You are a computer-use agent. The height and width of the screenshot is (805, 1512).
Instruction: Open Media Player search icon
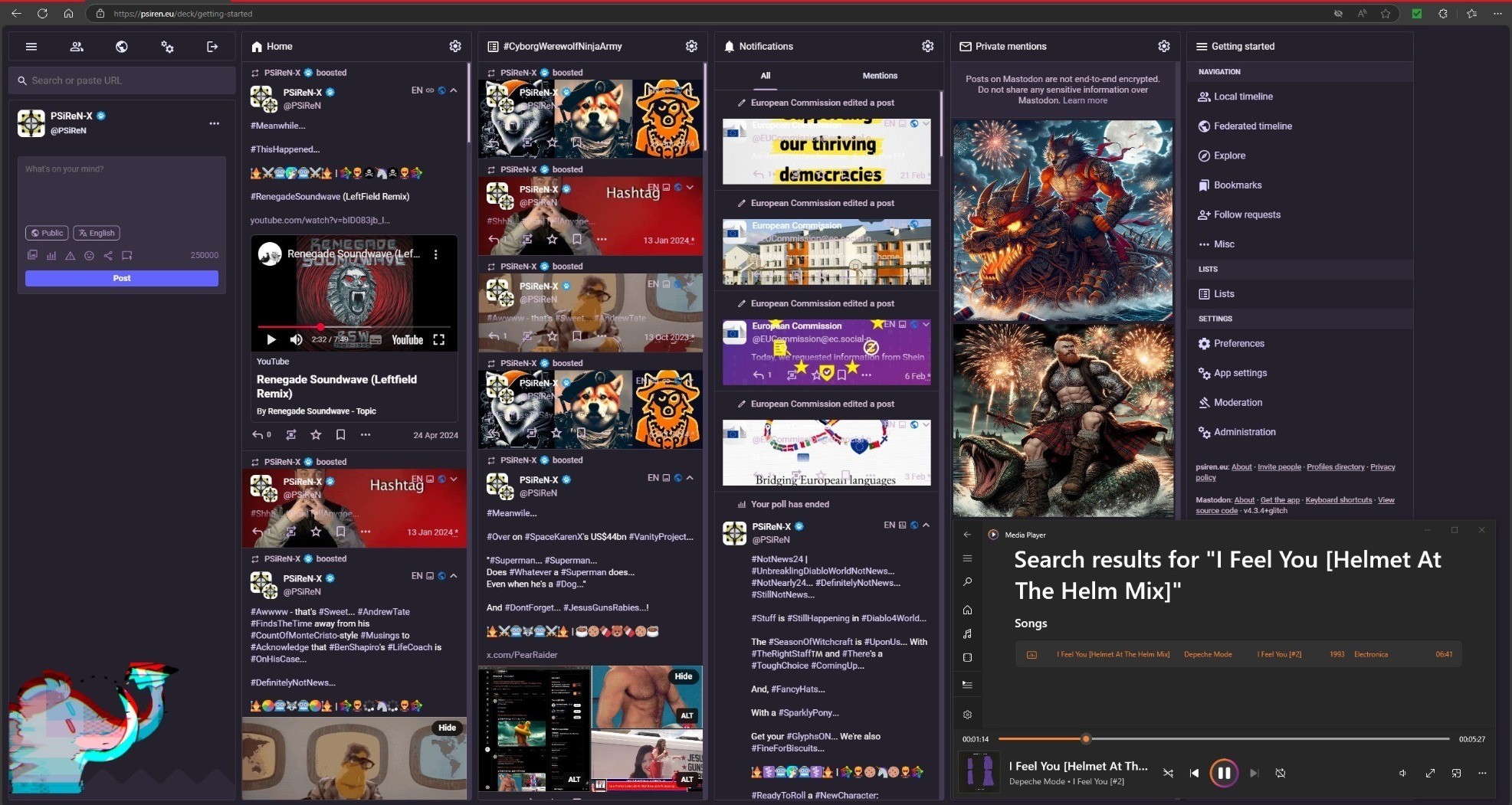[x=968, y=582]
